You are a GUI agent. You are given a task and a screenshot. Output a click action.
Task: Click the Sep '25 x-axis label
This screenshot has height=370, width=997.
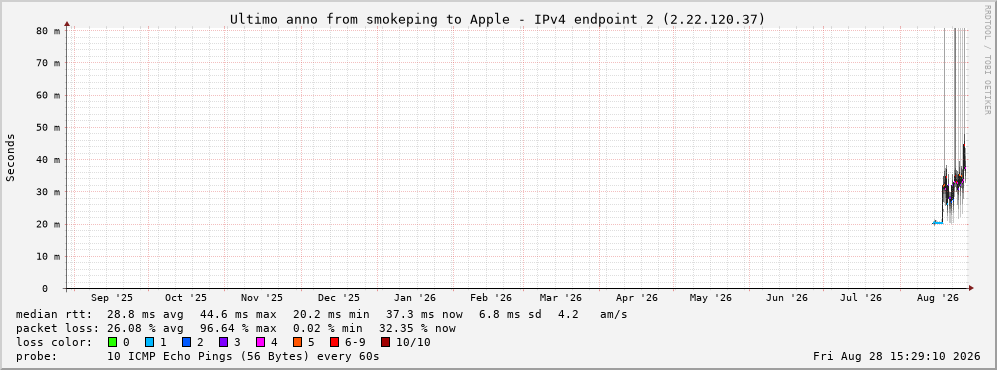112,298
